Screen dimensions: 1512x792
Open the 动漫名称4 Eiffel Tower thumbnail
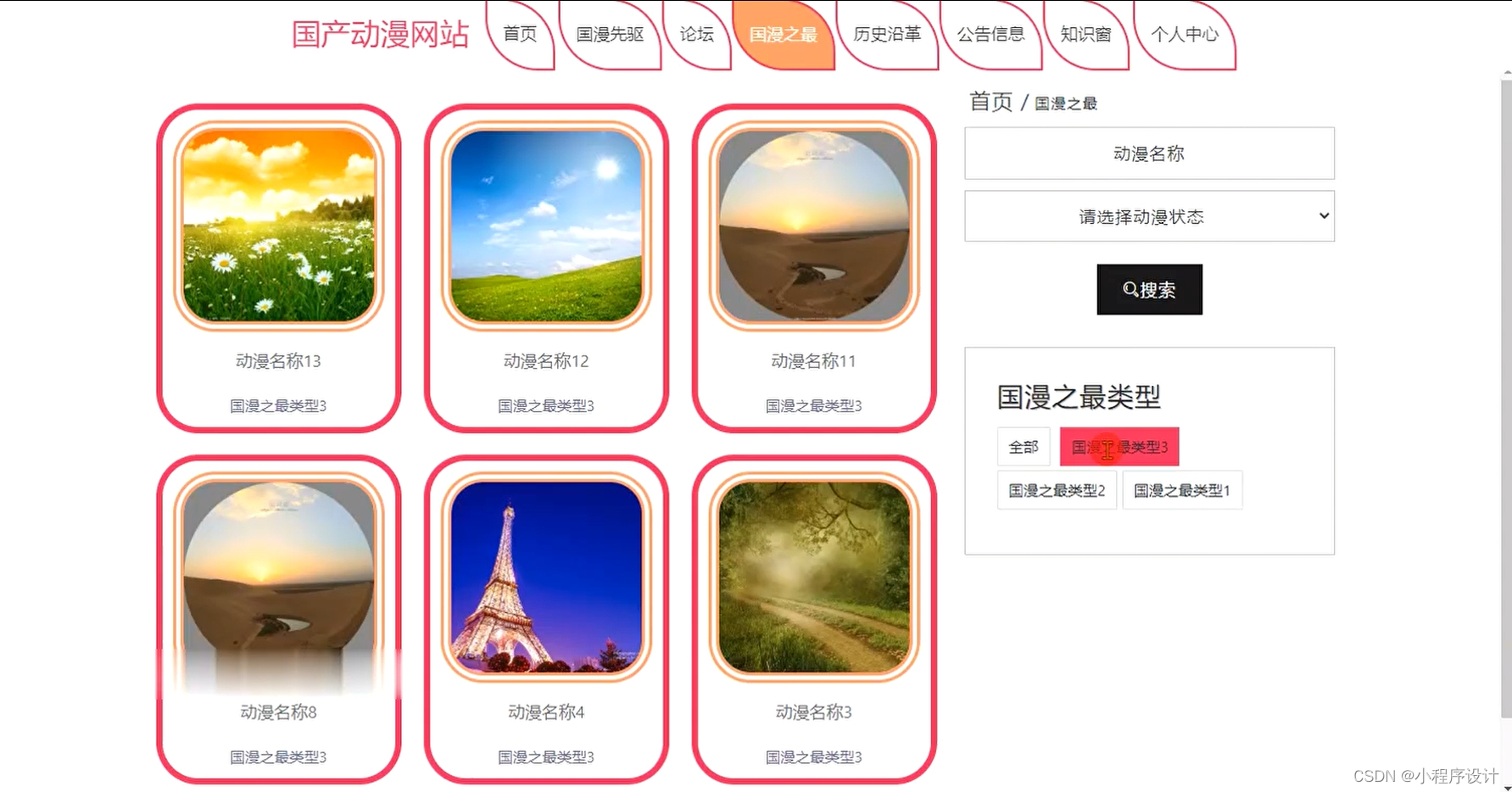547,577
